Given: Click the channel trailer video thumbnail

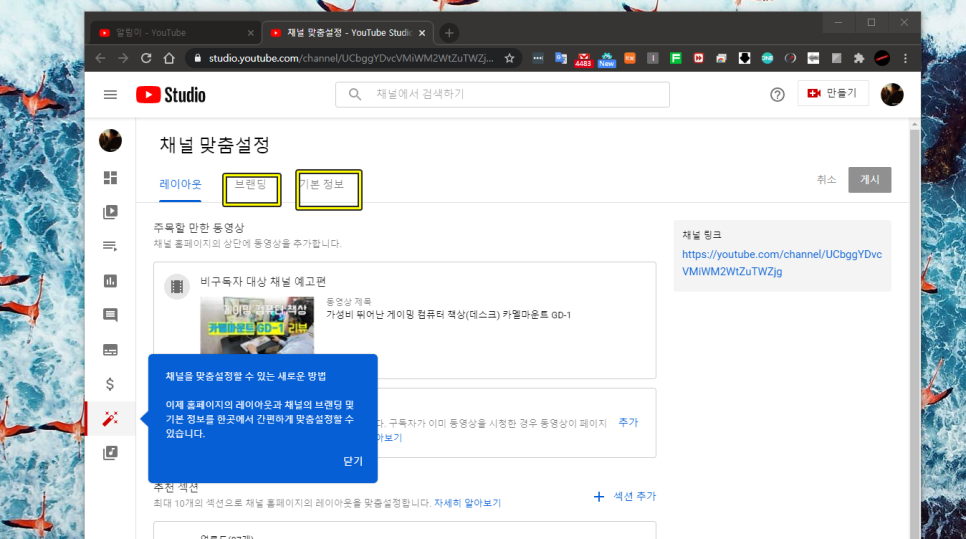Looking at the screenshot, I should (x=257, y=325).
